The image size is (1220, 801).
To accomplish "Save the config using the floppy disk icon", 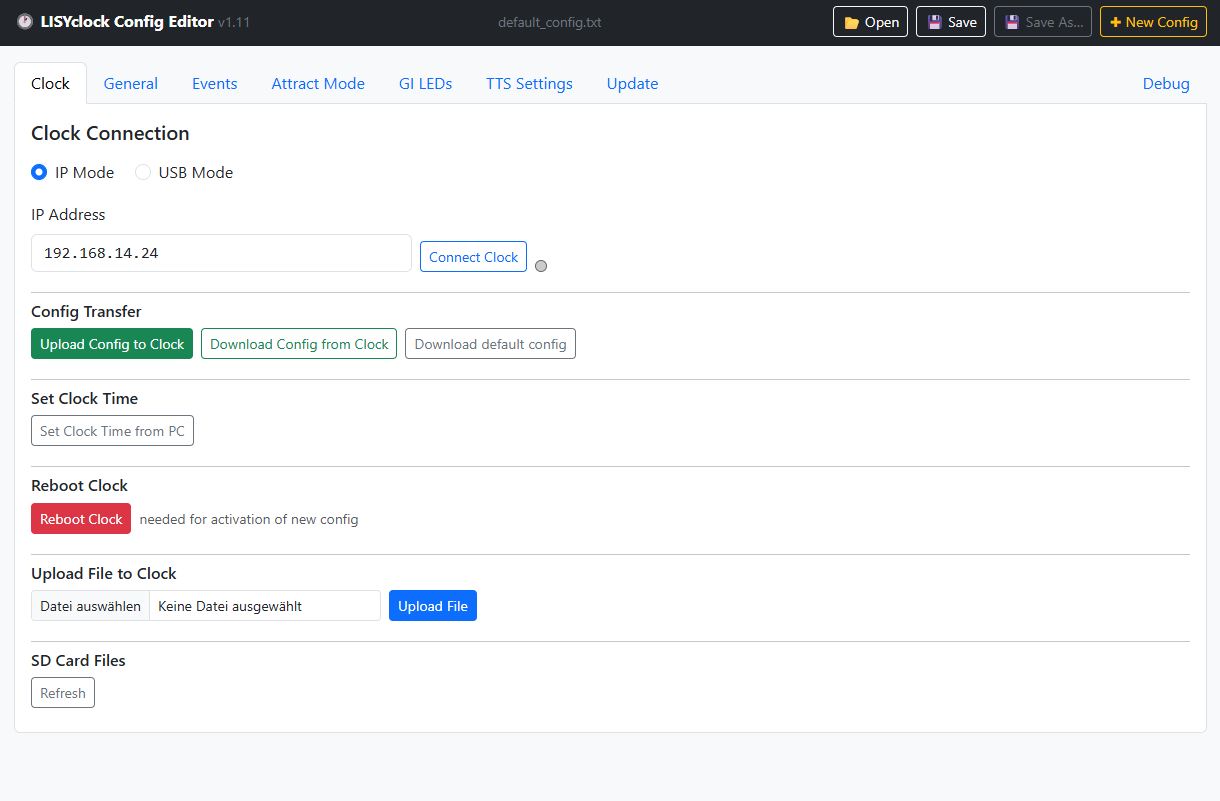I will point(933,21).
